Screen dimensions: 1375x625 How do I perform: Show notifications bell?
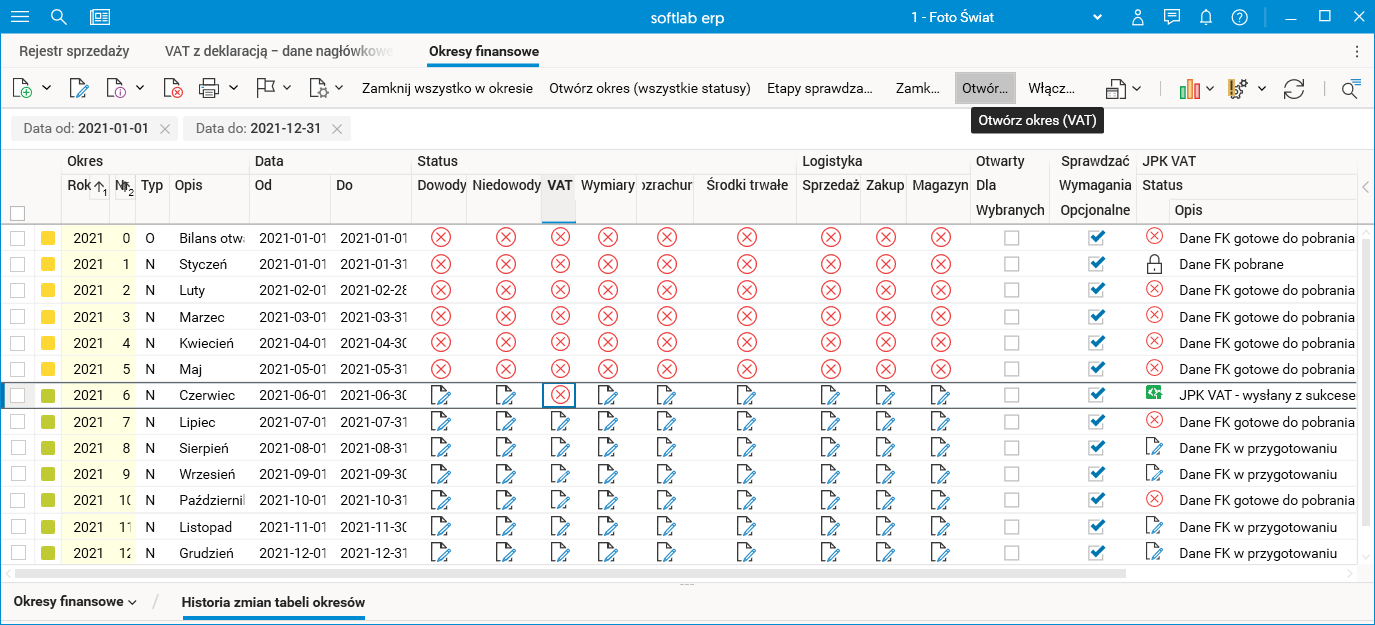click(1206, 17)
